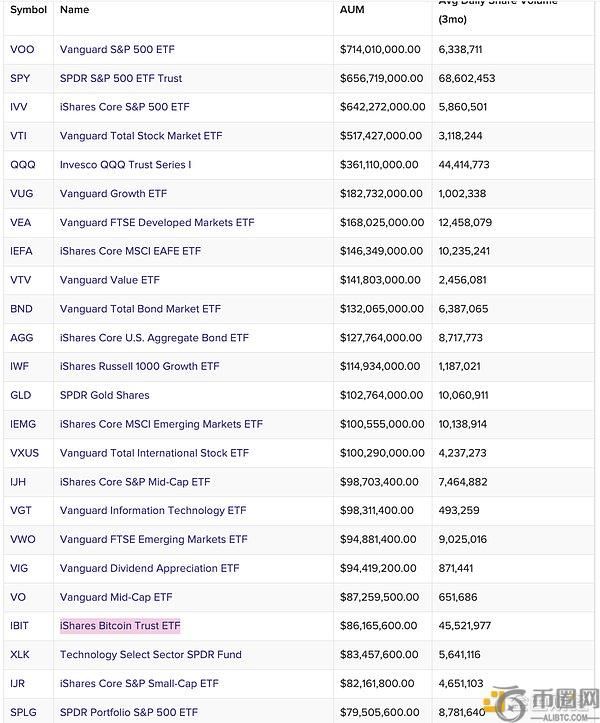Click the Symbol column header
600x723 pixels.
coord(27,9)
